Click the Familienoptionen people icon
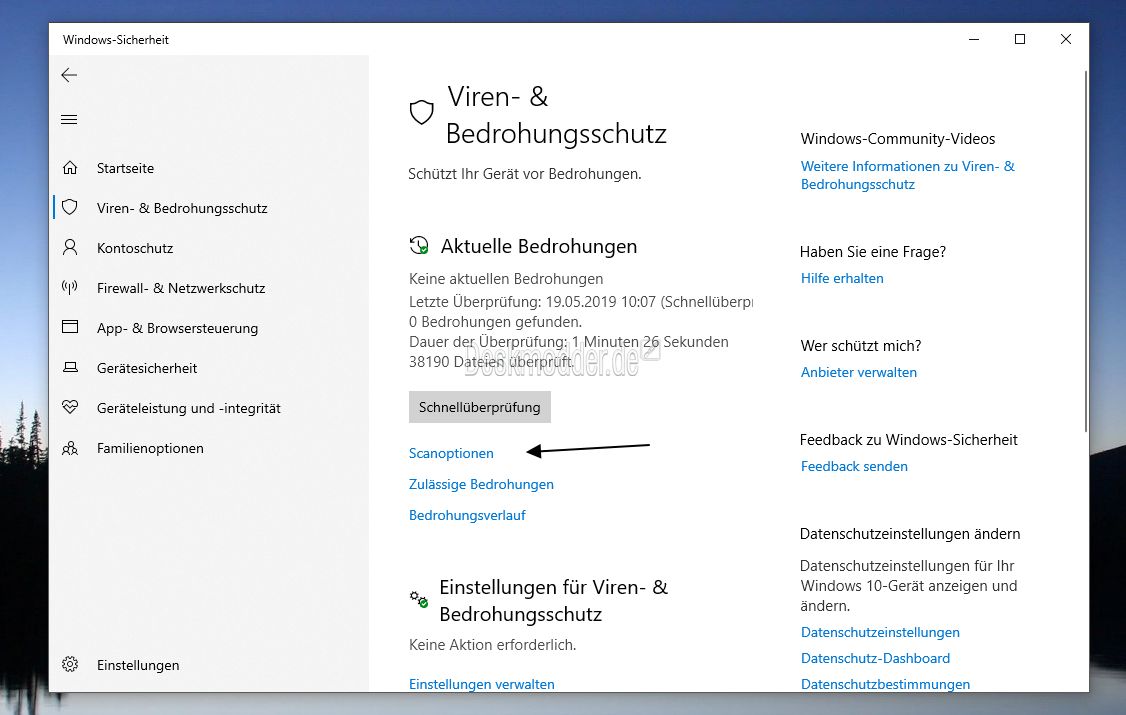1126x715 pixels. [70, 448]
